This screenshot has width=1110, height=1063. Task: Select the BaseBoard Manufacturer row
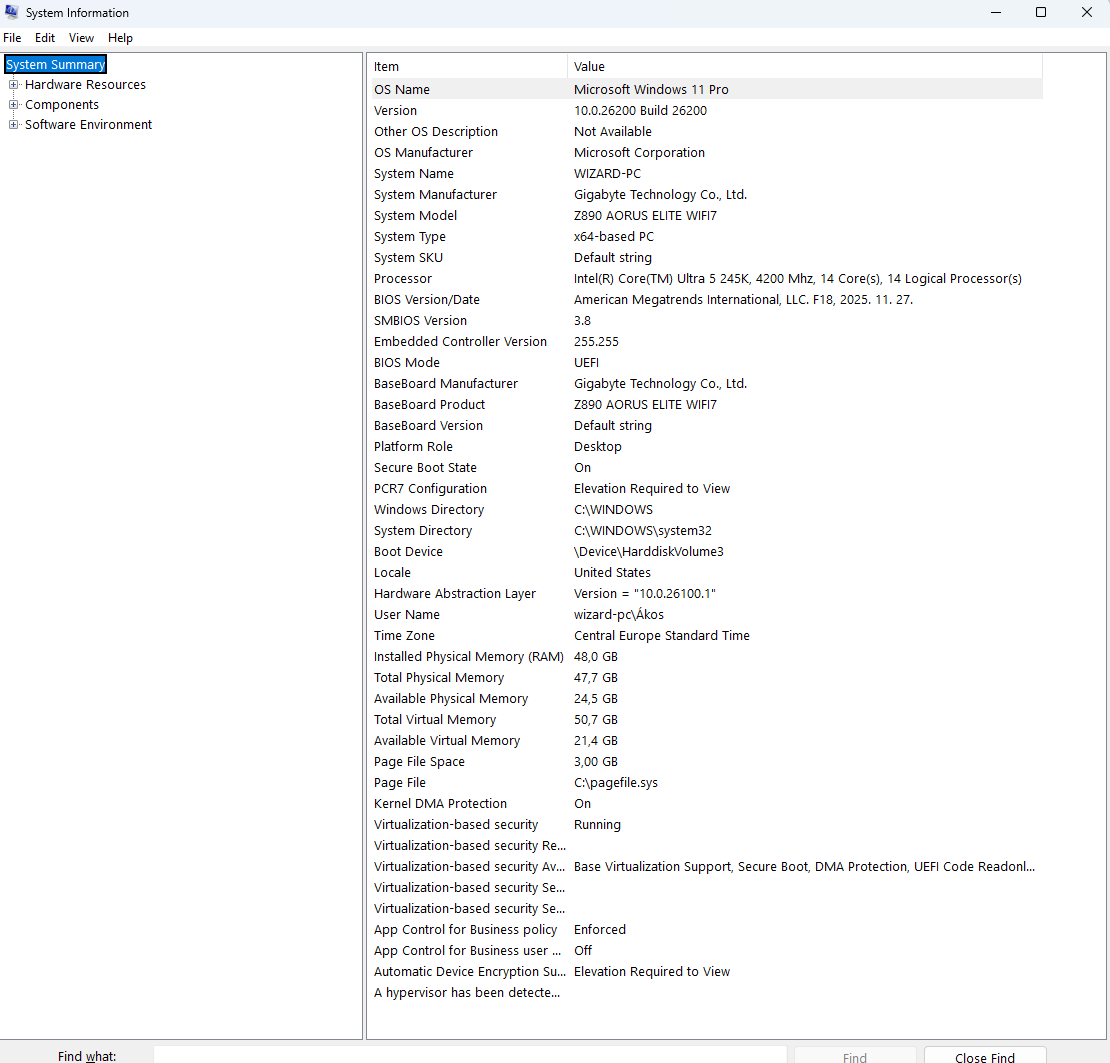(706, 384)
